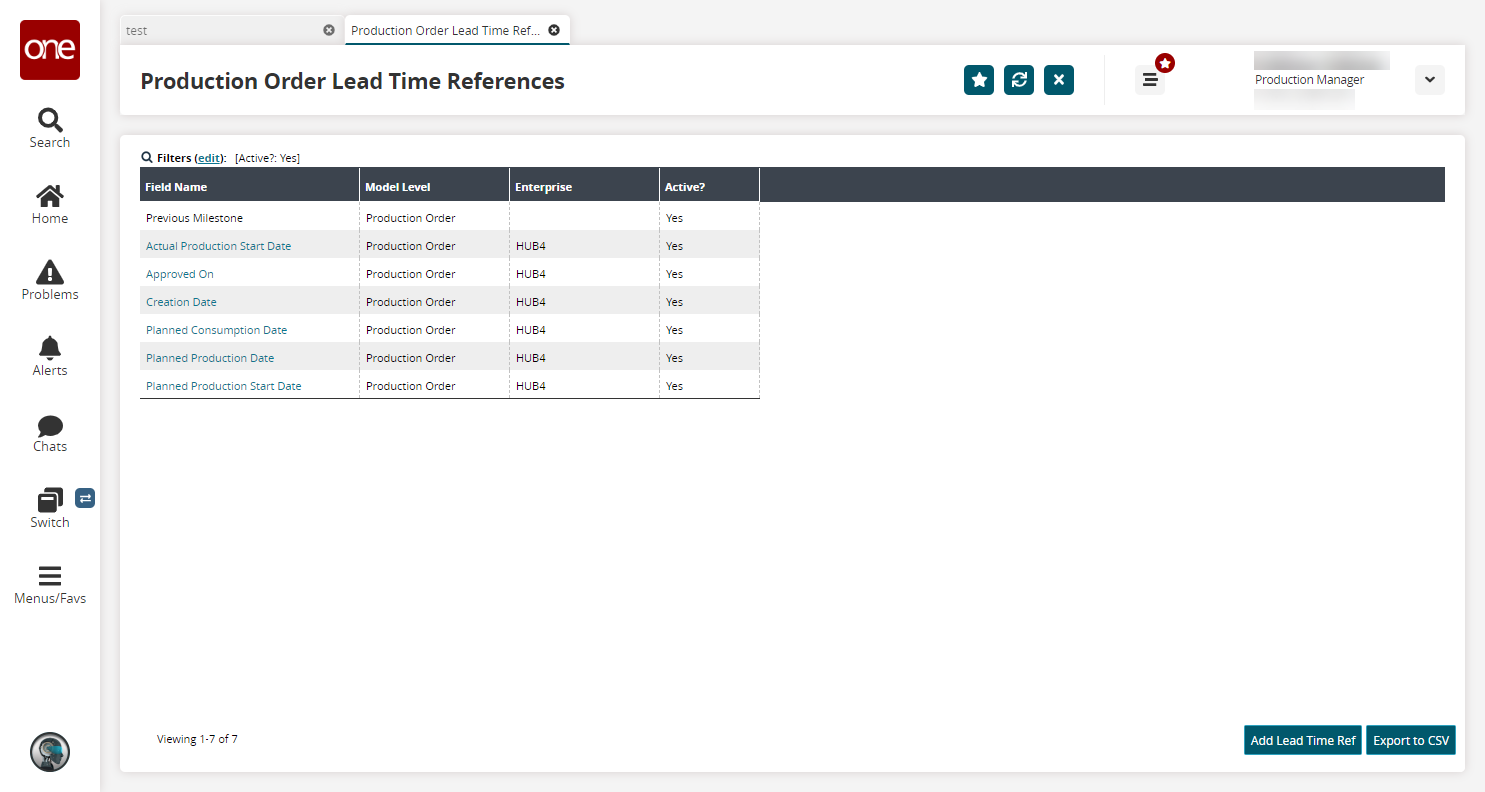Open the header list menu icon
The image size is (1485, 792).
[x=1150, y=80]
